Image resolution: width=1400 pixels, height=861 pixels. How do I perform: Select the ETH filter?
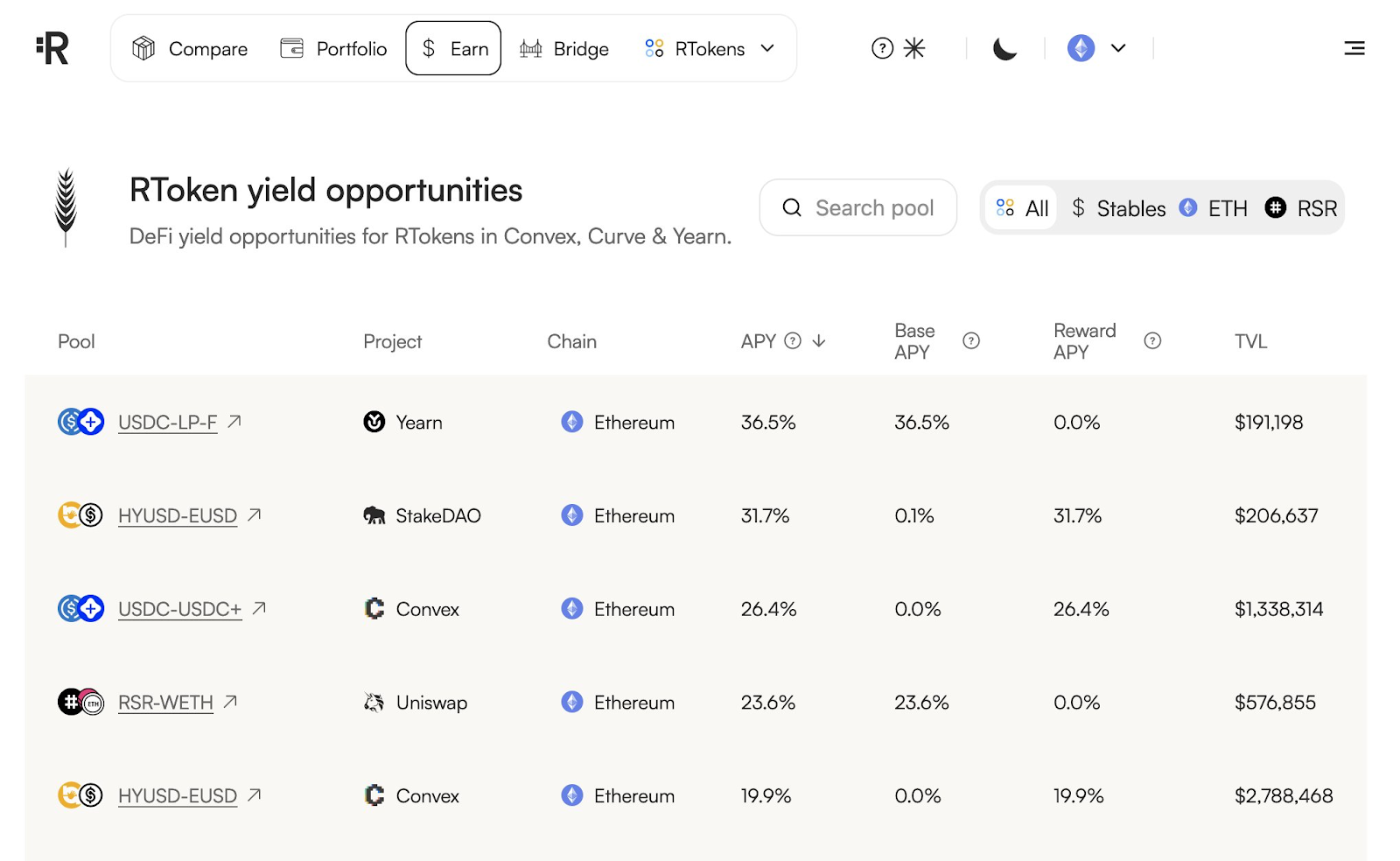(1213, 208)
